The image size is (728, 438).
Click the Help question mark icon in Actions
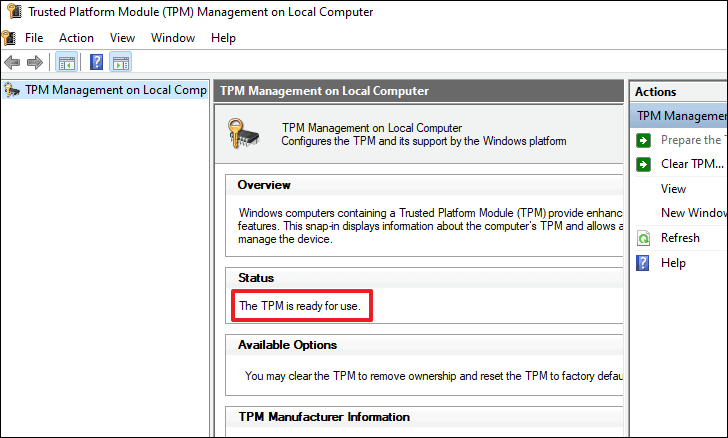pyautogui.click(x=643, y=263)
